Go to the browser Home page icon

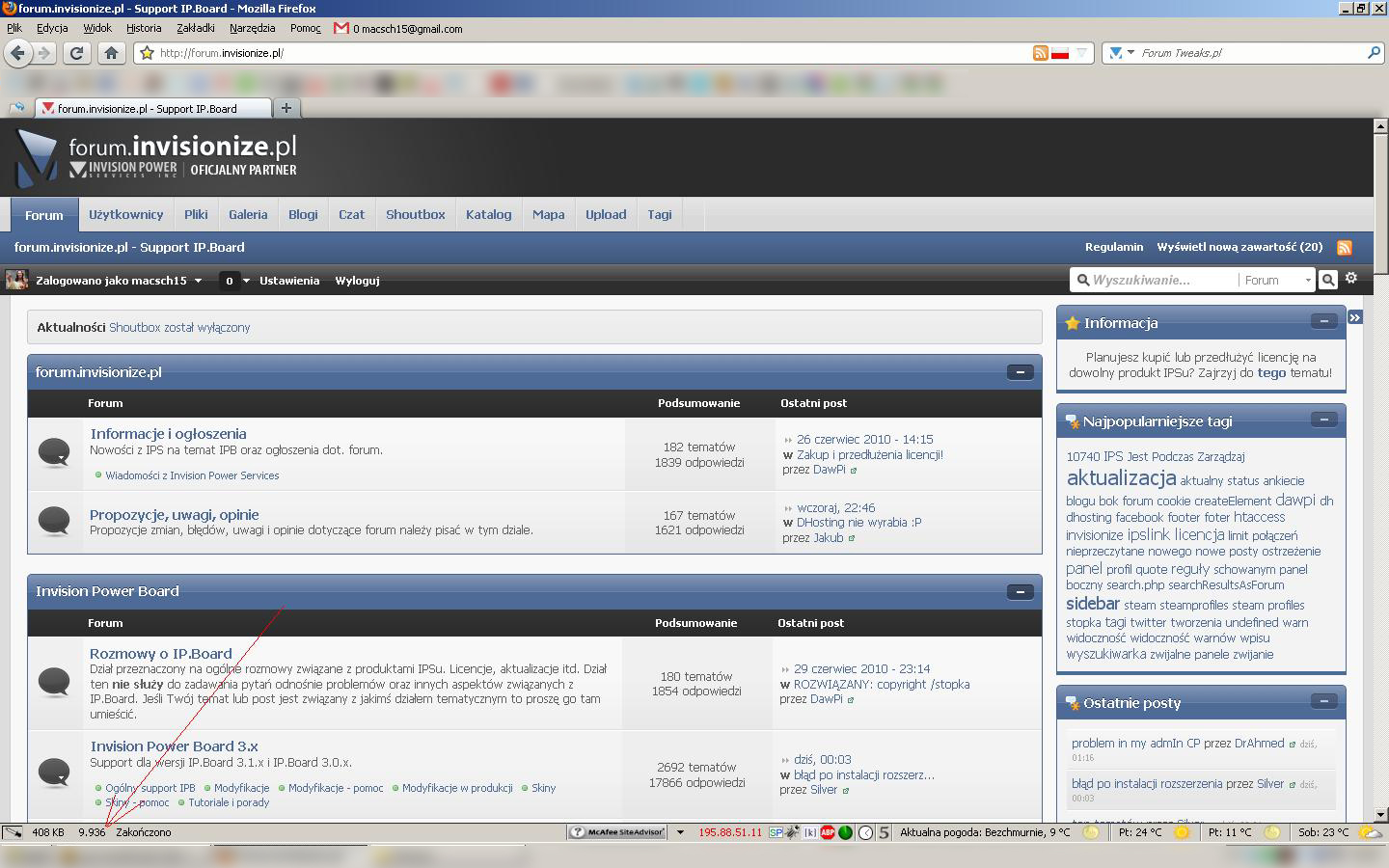[x=111, y=53]
